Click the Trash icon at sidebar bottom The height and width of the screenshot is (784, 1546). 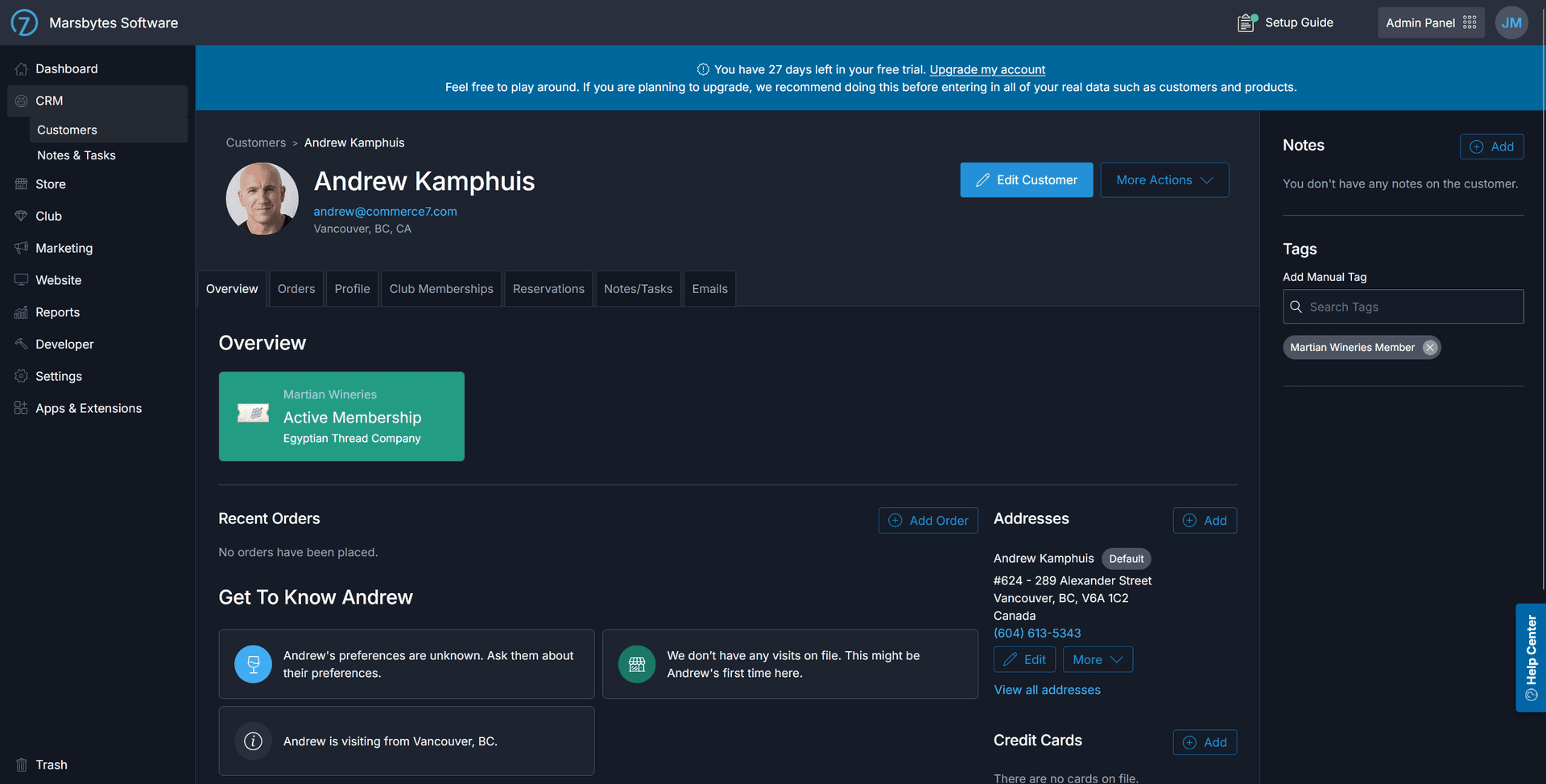point(21,764)
